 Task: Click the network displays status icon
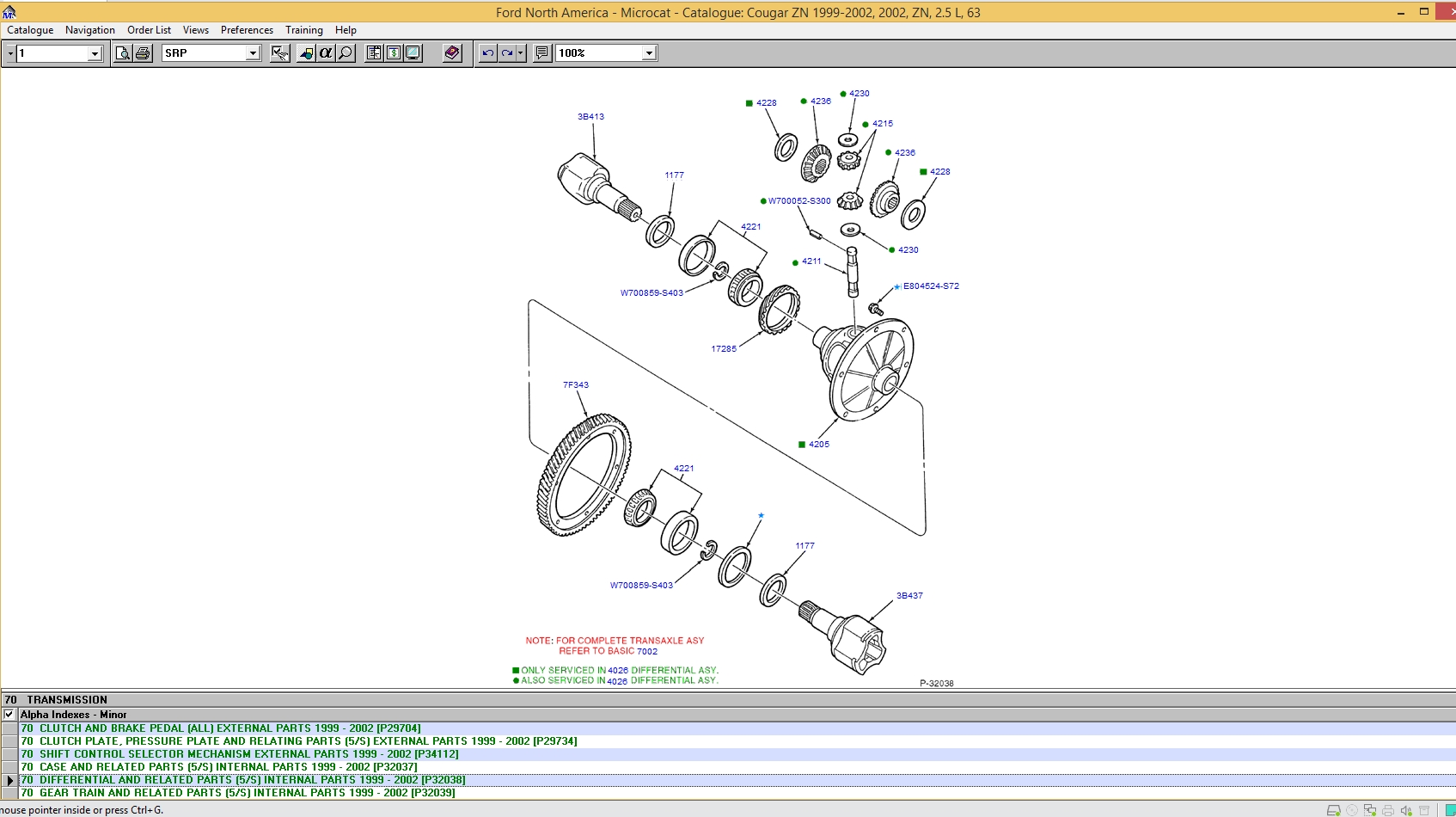(x=1370, y=810)
